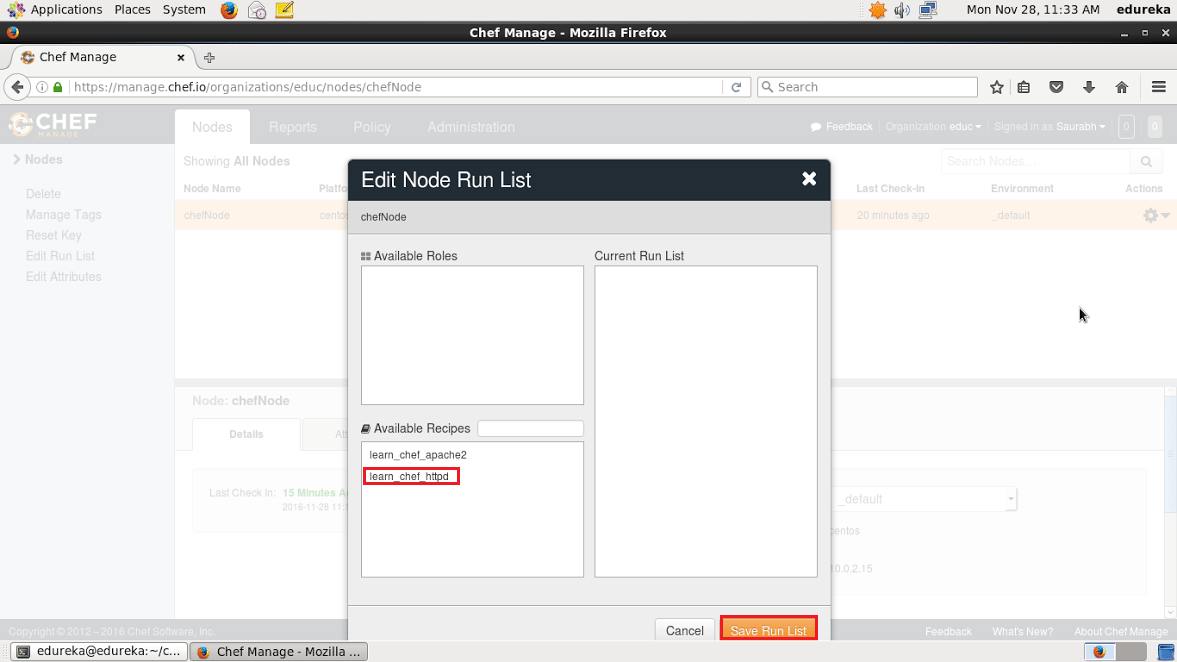Screen dimensions: 1177x662
Task: Click the mail launcher in top panel
Action: coord(257,10)
